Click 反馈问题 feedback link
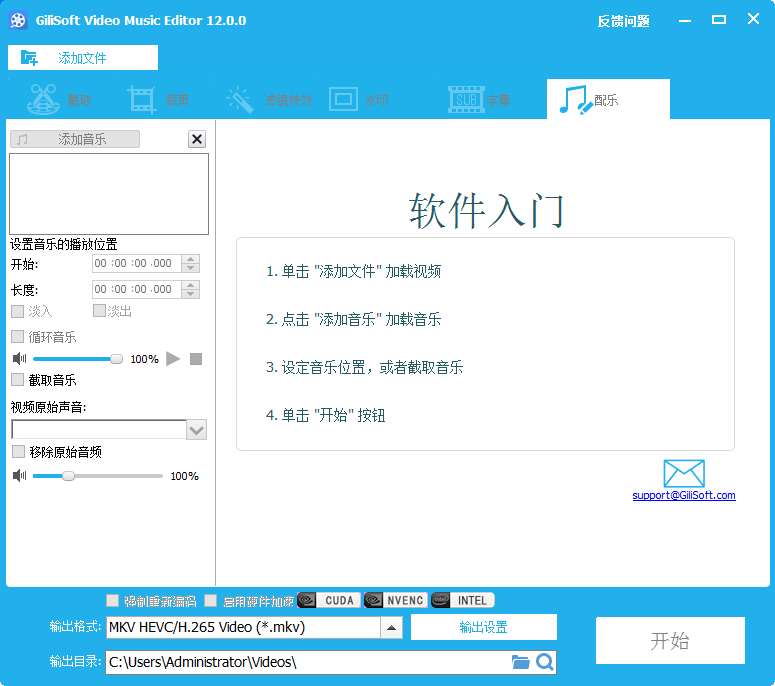 tap(623, 21)
